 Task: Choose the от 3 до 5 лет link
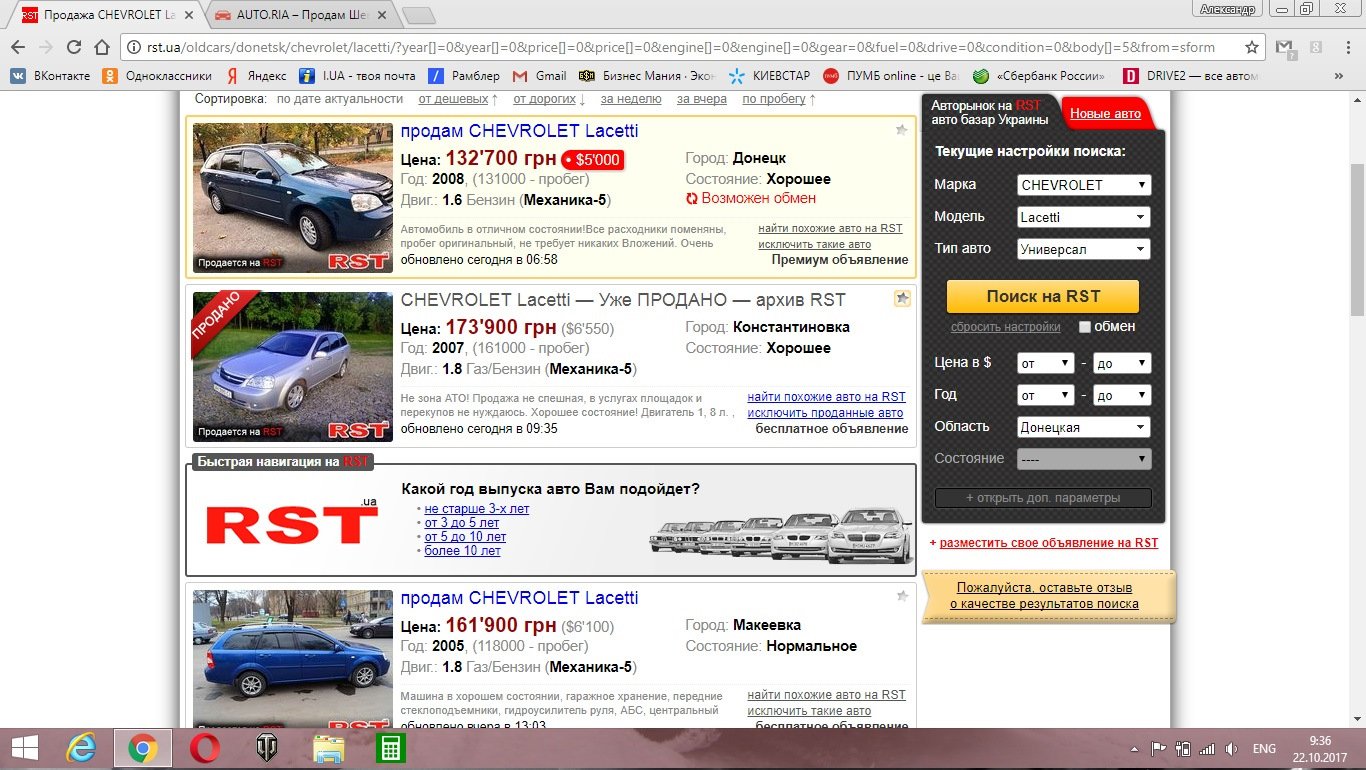tap(462, 523)
